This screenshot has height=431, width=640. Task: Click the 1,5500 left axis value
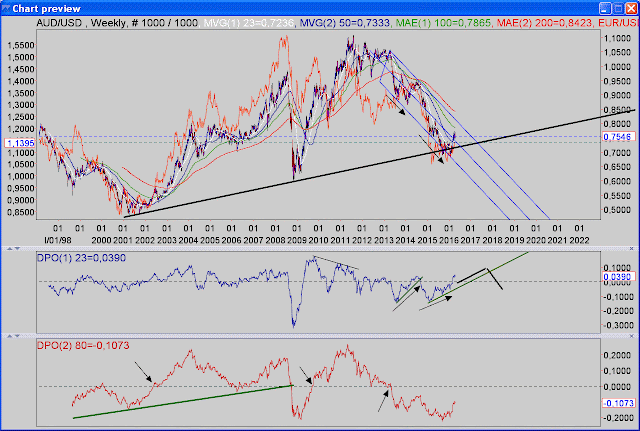21,45
